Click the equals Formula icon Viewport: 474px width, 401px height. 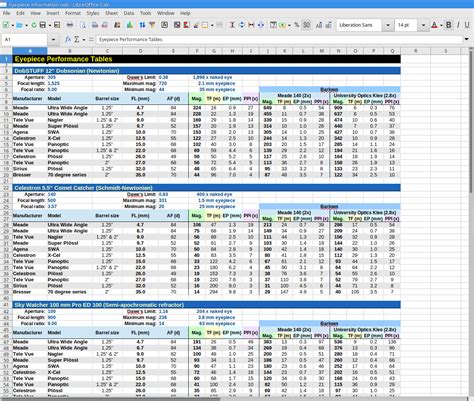point(91,39)
